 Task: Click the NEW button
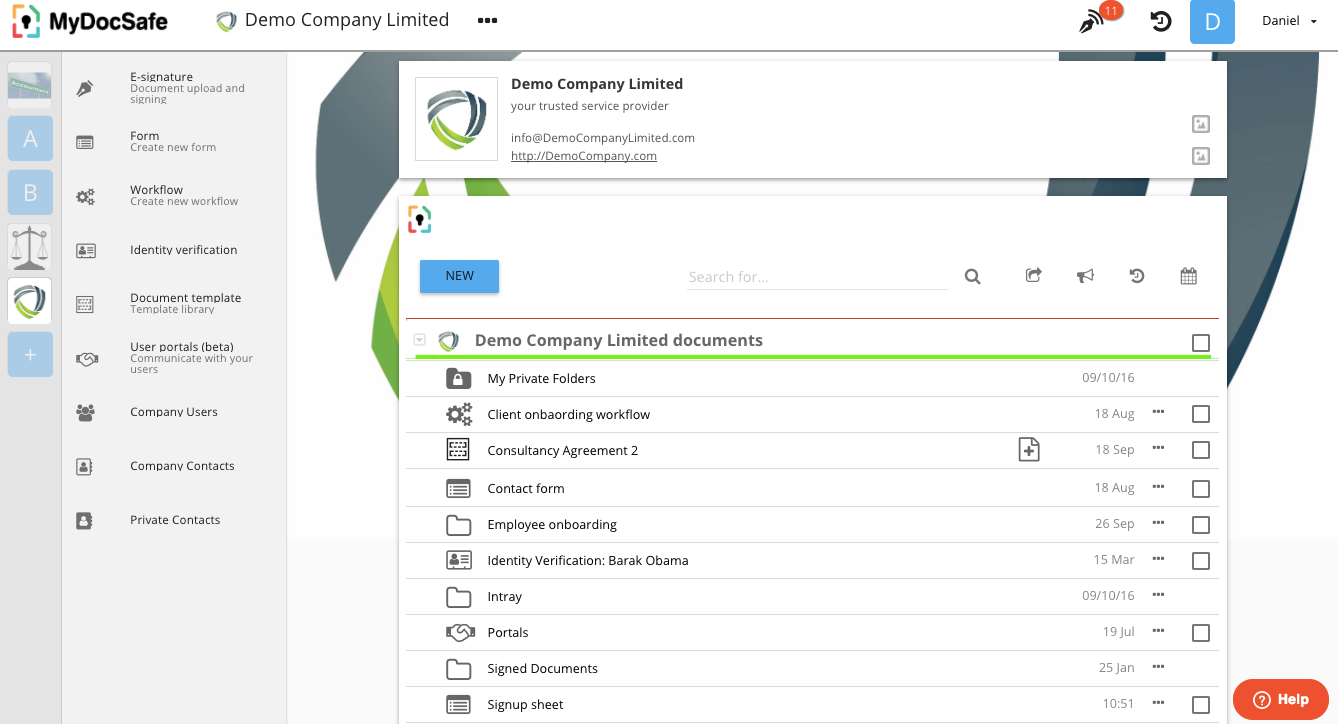pyautogui.click(x=459, y=276)
